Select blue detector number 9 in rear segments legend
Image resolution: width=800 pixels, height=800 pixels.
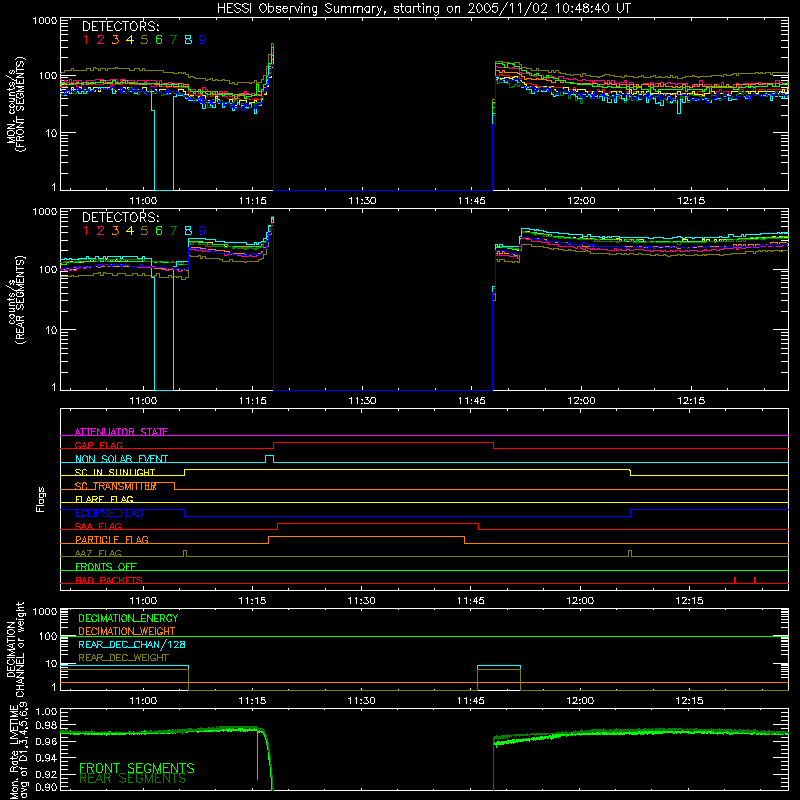[x=203, y=231]
